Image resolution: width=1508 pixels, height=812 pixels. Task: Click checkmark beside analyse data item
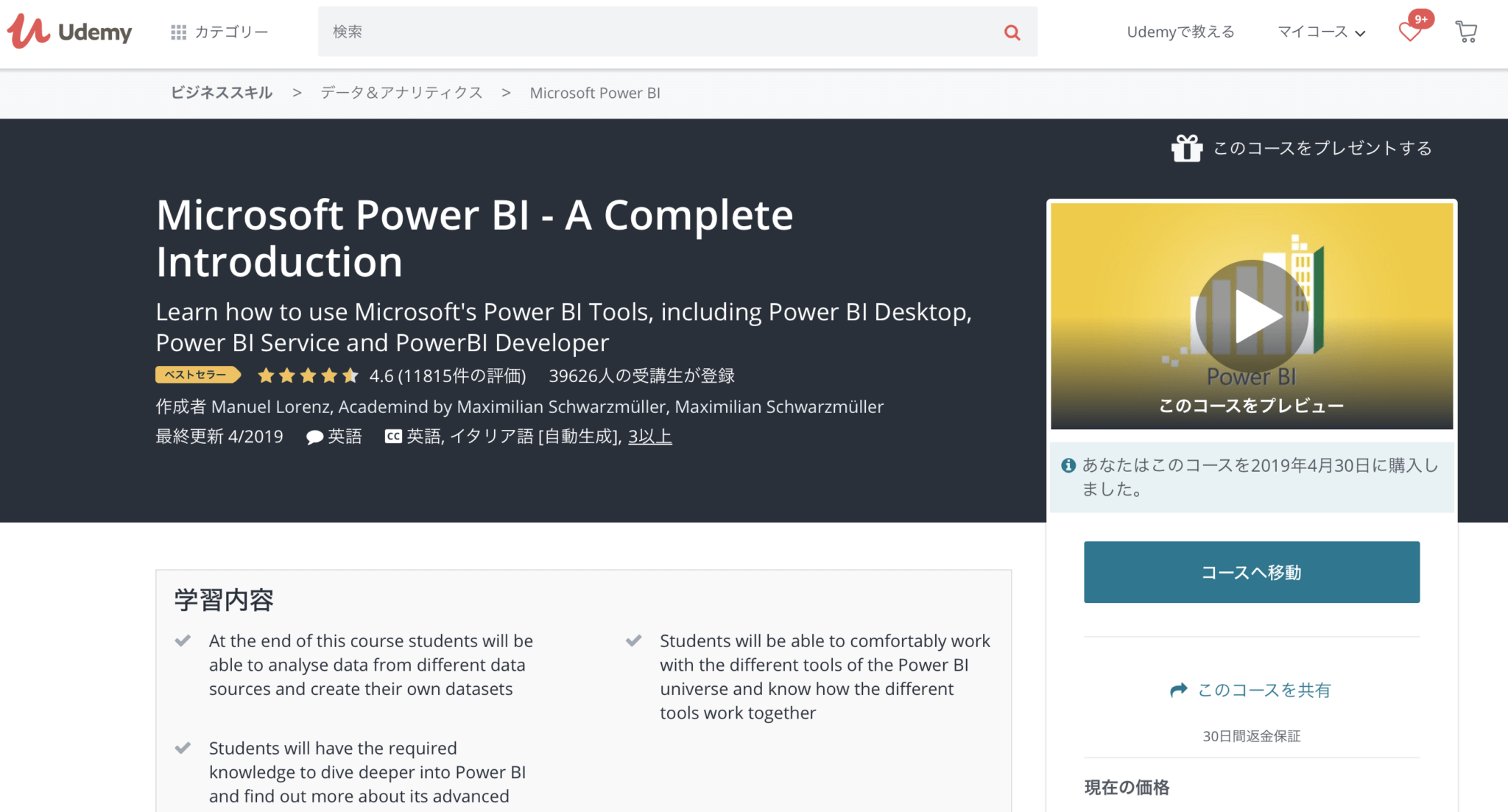pyautogui.click(x=183, y=640)
